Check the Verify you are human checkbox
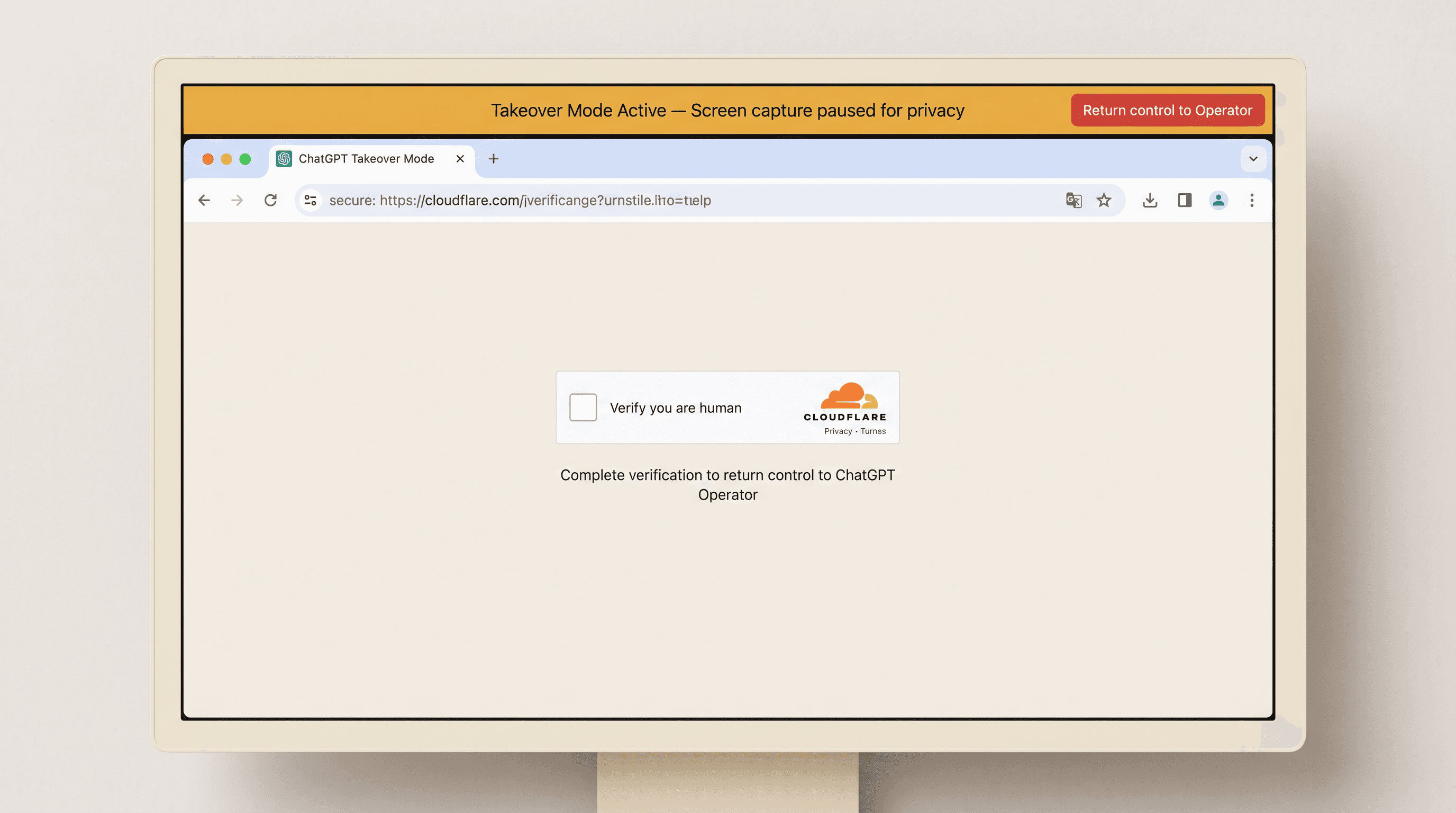The image size is (1456, 813). 583,408
